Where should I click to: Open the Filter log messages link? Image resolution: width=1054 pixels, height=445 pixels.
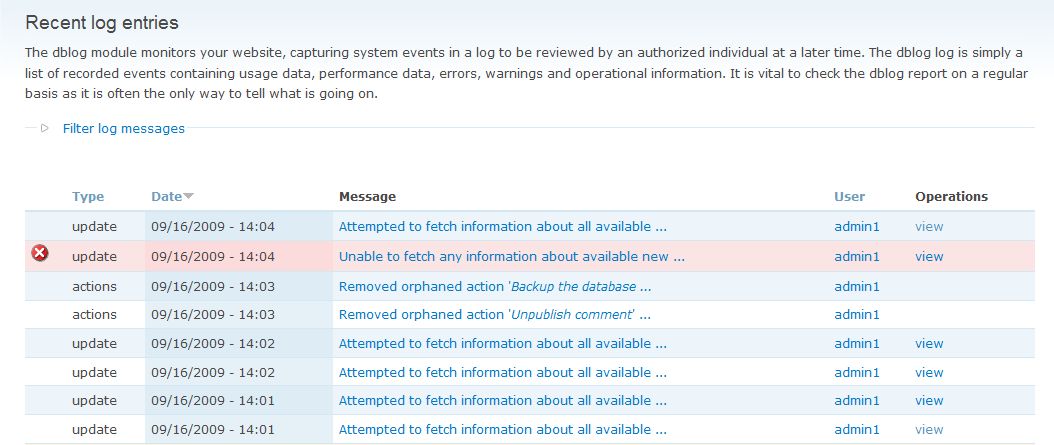(x=123, y=128)
